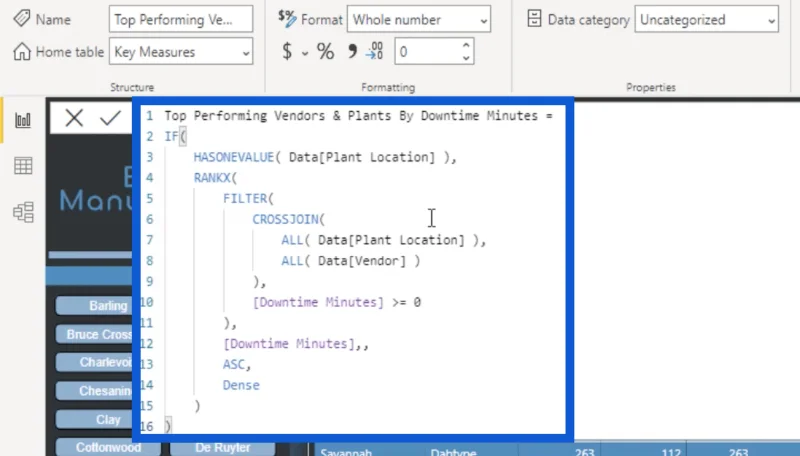
Task: Click RANKX on formula line 4
Action: (212, 178)
